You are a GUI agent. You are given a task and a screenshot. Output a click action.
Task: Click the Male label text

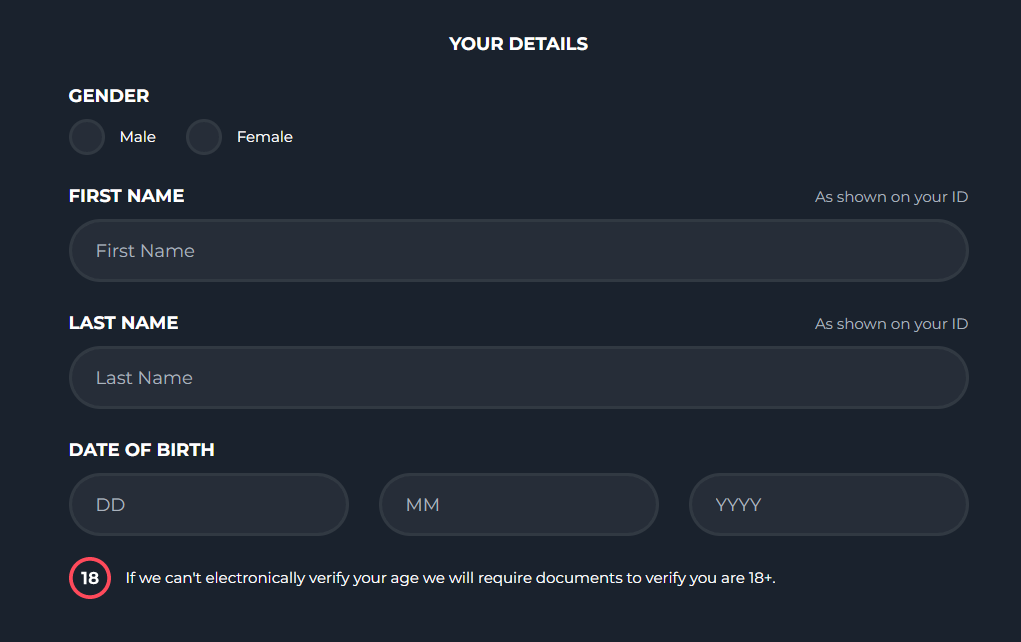pos(137,137)
